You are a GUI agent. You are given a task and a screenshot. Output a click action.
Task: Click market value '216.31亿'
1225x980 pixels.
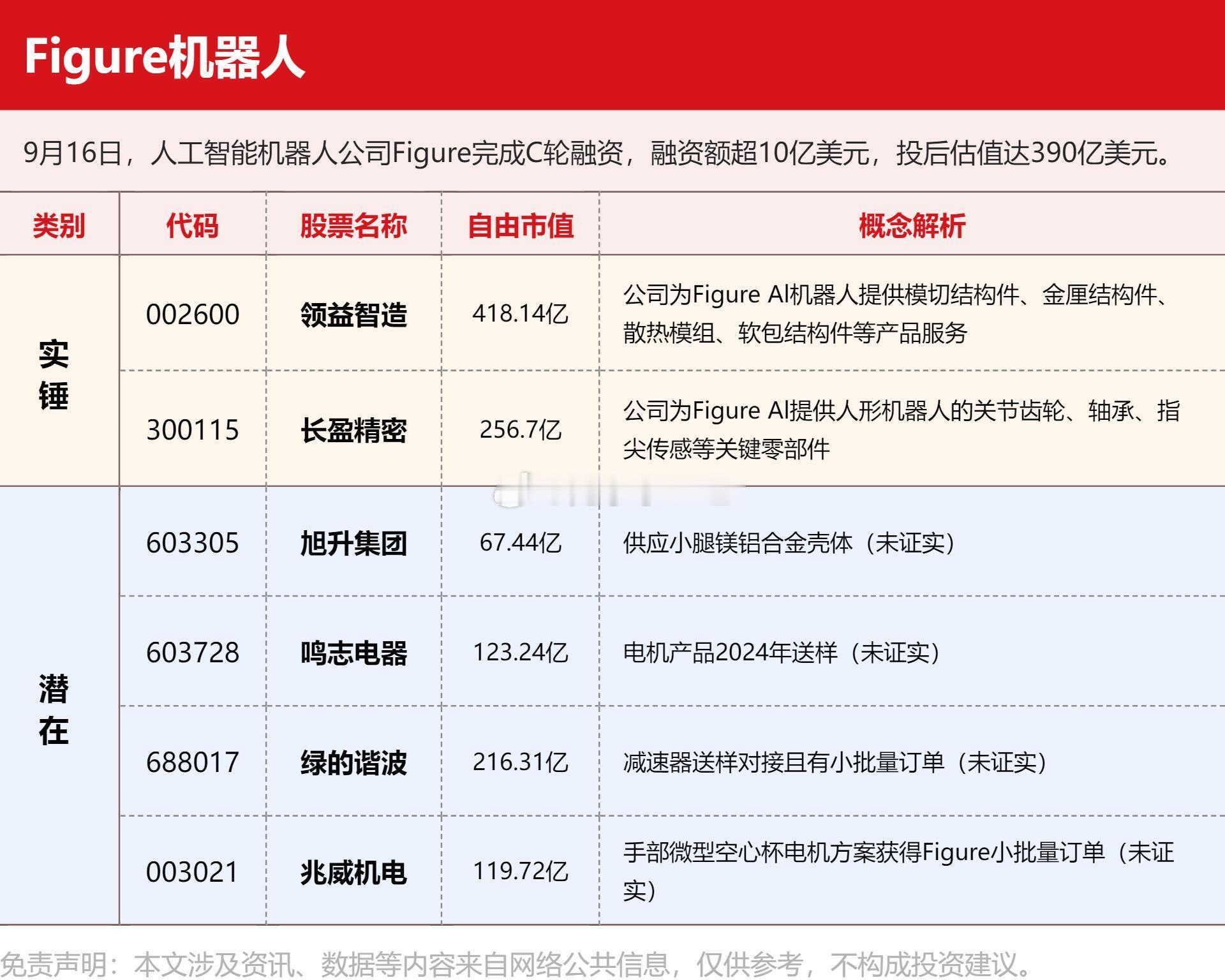[x=521, y=762]
